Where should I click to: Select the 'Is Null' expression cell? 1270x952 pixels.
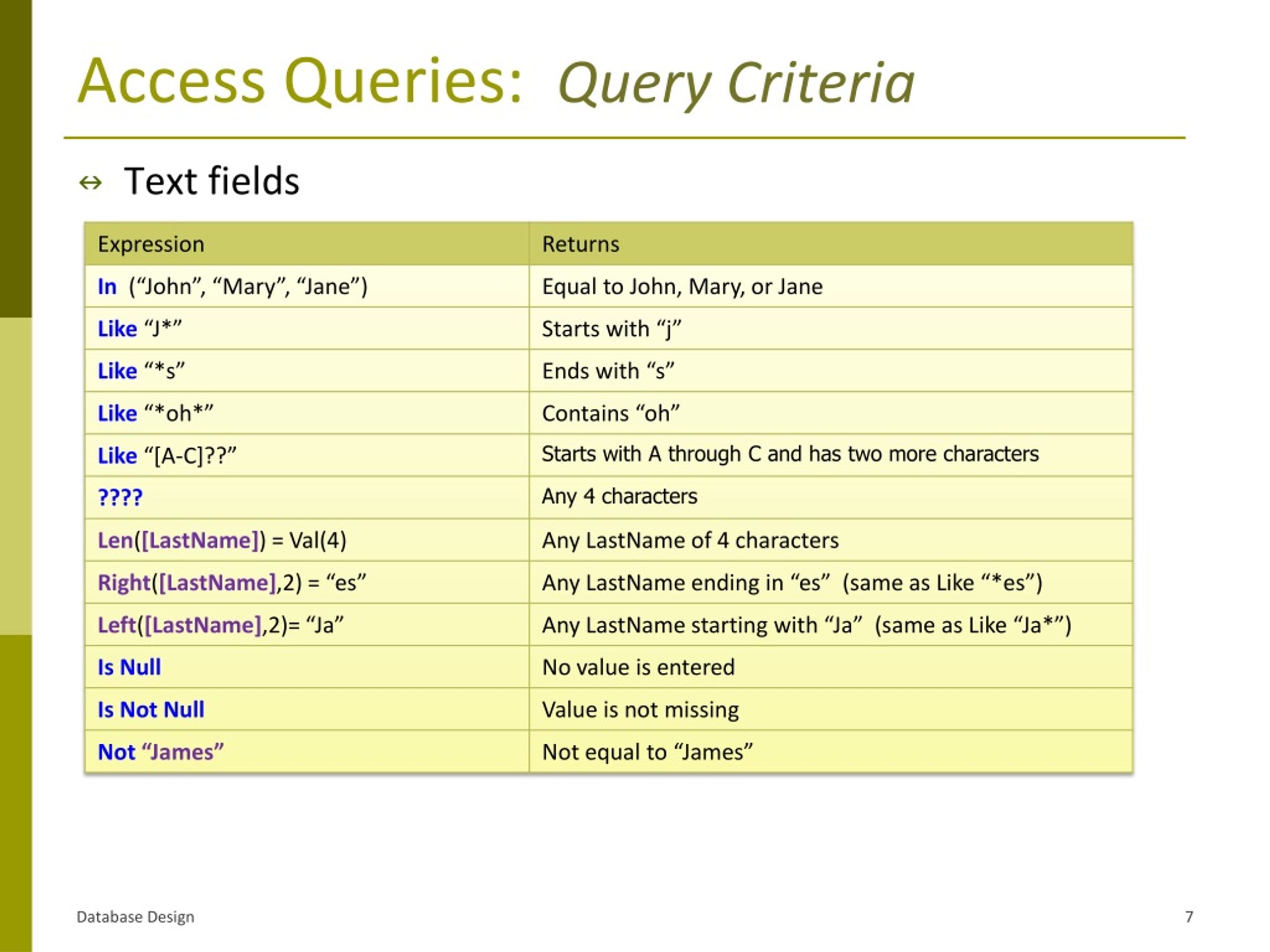(x=307, y=667)
